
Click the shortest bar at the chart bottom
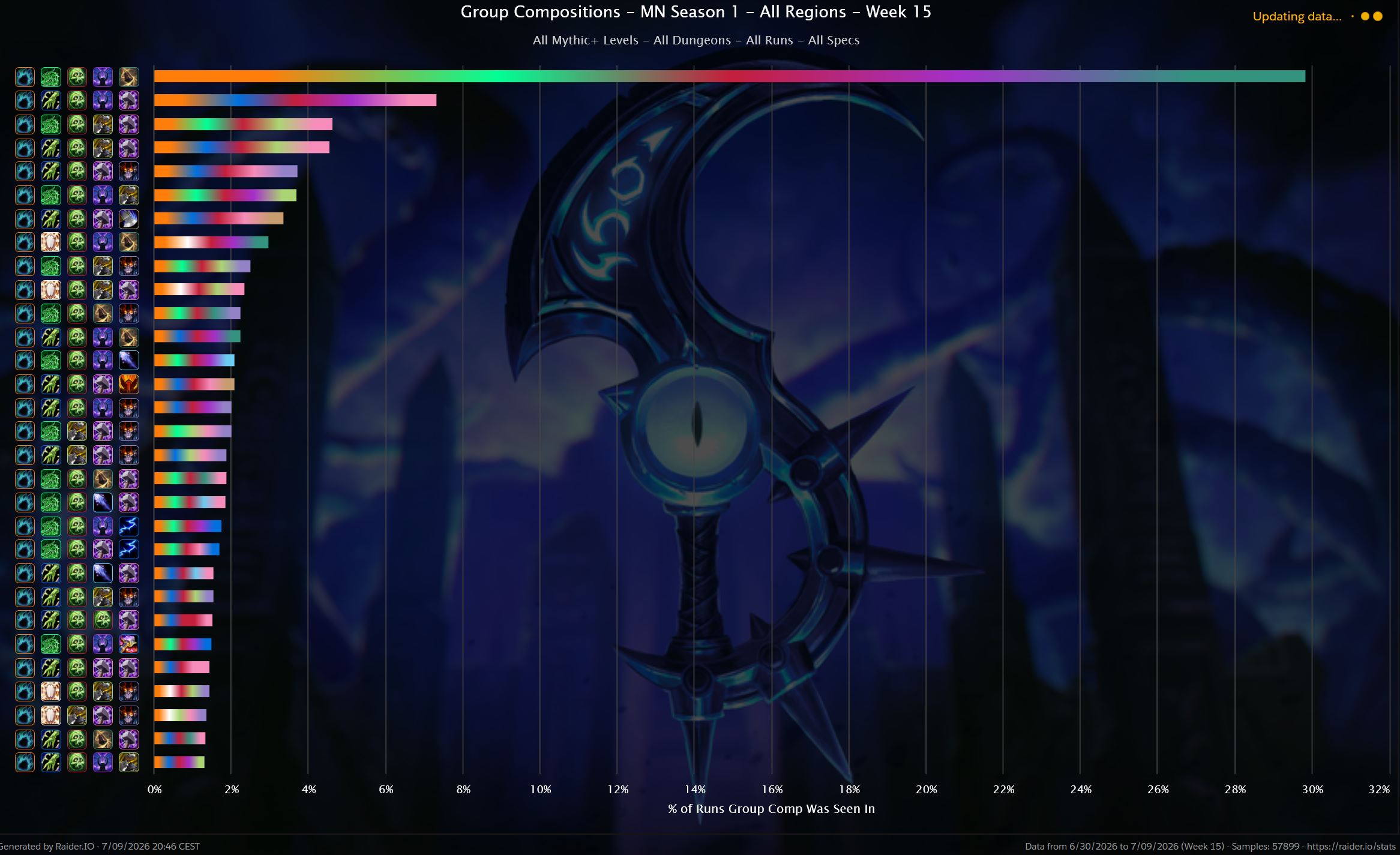click(x=179, y=762)
